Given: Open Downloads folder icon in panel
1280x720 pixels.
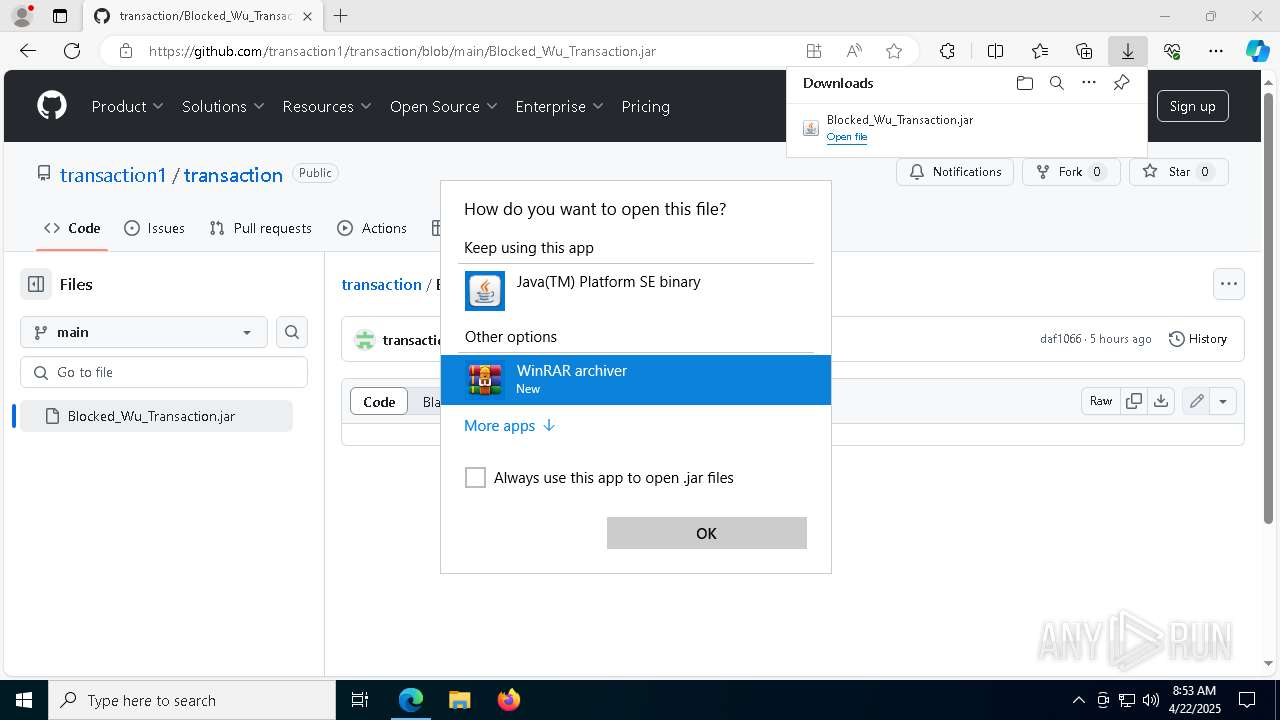Looking at the screenshot, I should click(1024, 83).
